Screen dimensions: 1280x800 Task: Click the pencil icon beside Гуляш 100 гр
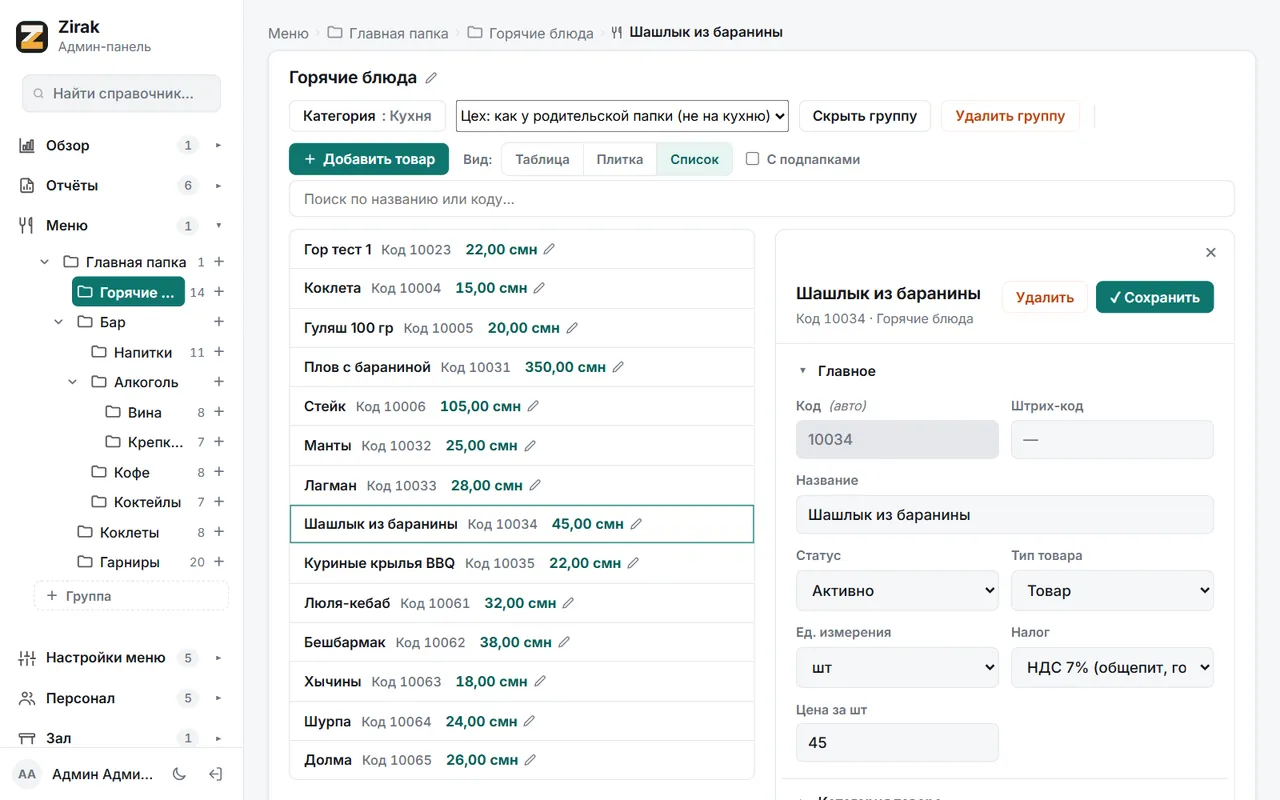[572, 328]
